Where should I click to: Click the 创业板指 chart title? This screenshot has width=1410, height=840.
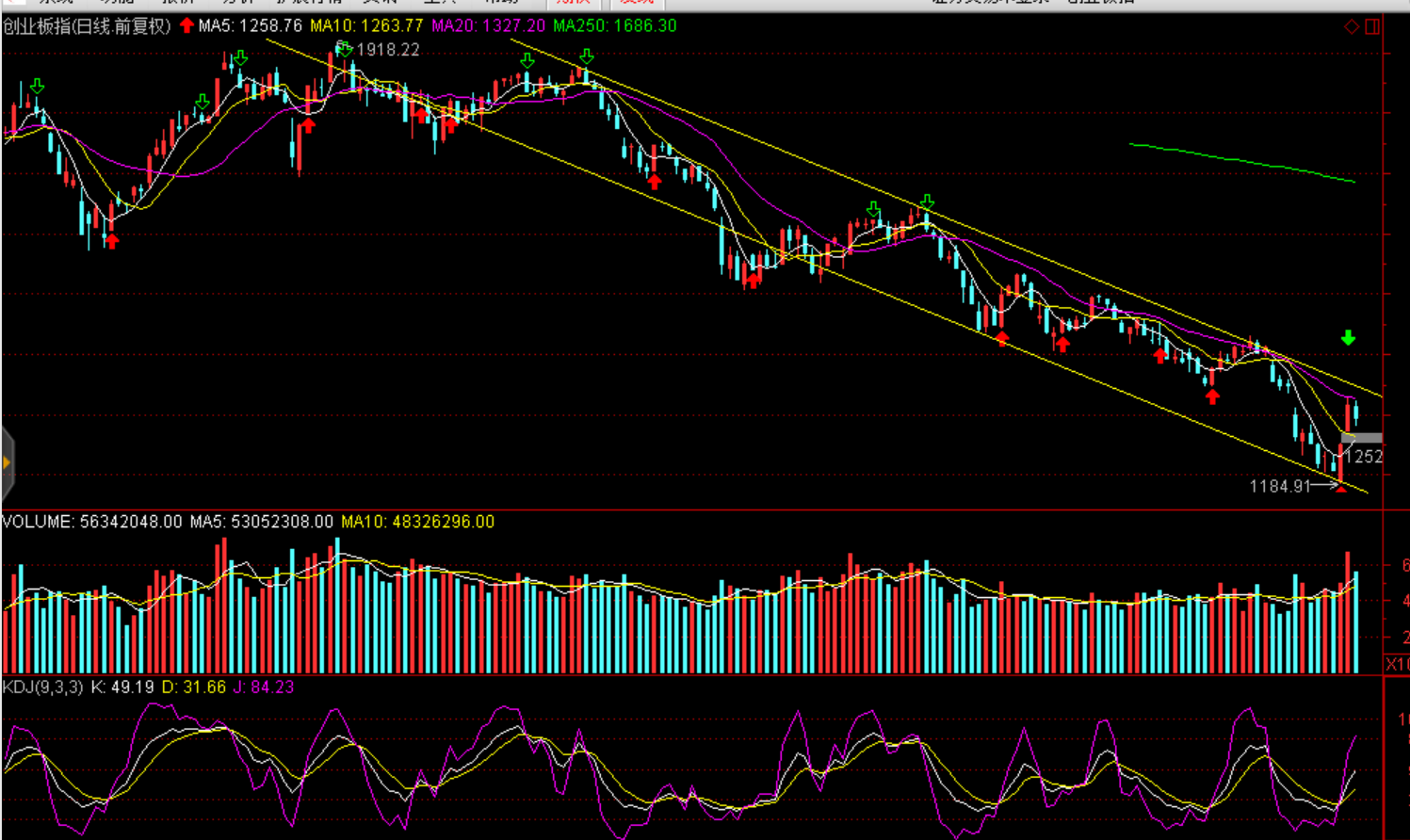click(x=87, y=25)
